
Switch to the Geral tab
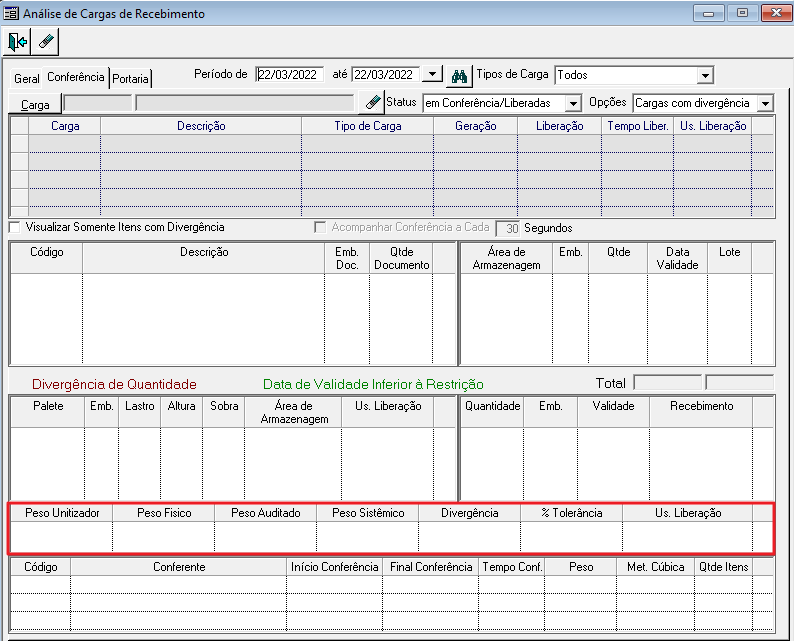pyautogui.click(x=27, y=78)
